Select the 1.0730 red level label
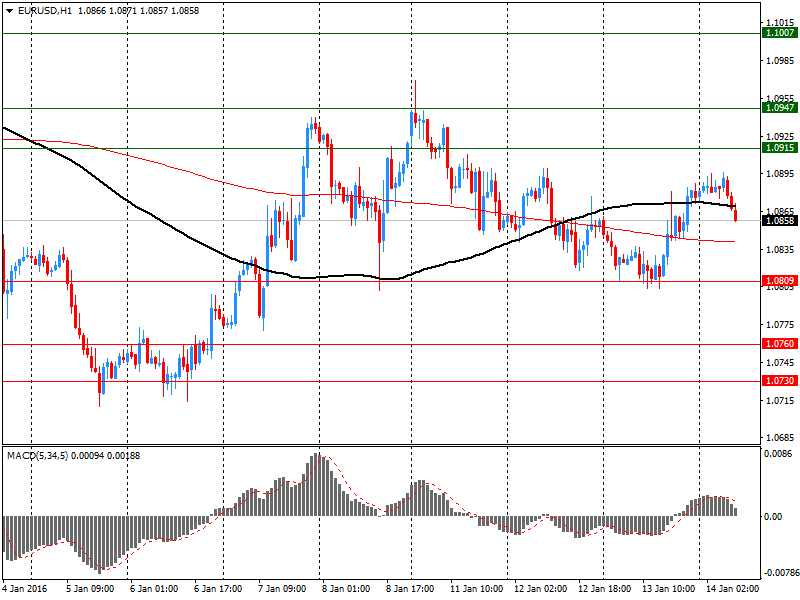Image resolution: width=800 pixels, height=600 pixels. point(780,381)
